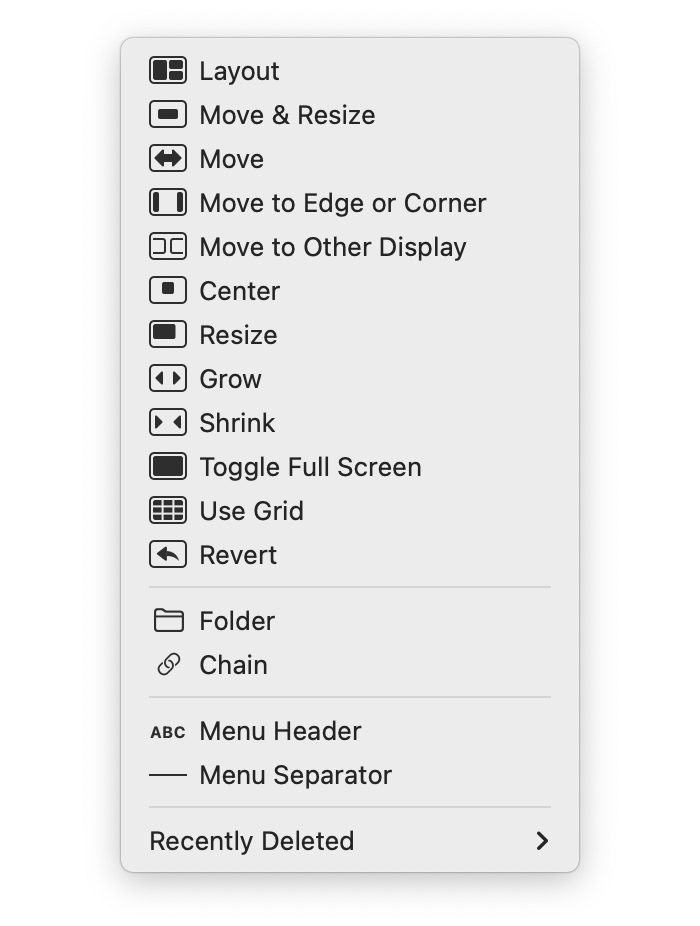Add a Menu Header item
The height and width of the screenshot is (926, 700).
coord(280,731)
